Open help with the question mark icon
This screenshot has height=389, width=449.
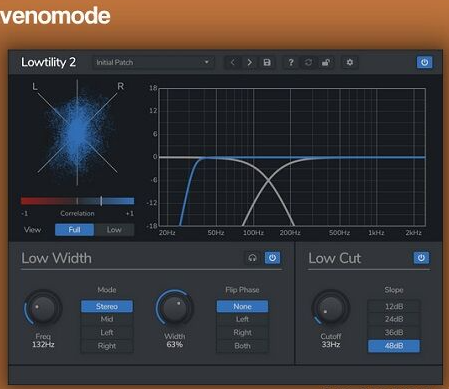[291, 62]
